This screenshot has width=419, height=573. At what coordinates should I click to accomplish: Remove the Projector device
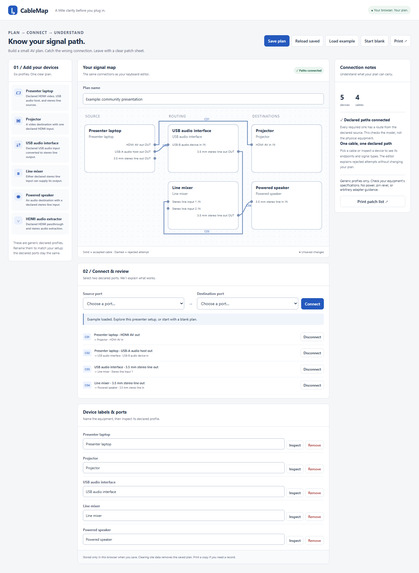point(314,469)
